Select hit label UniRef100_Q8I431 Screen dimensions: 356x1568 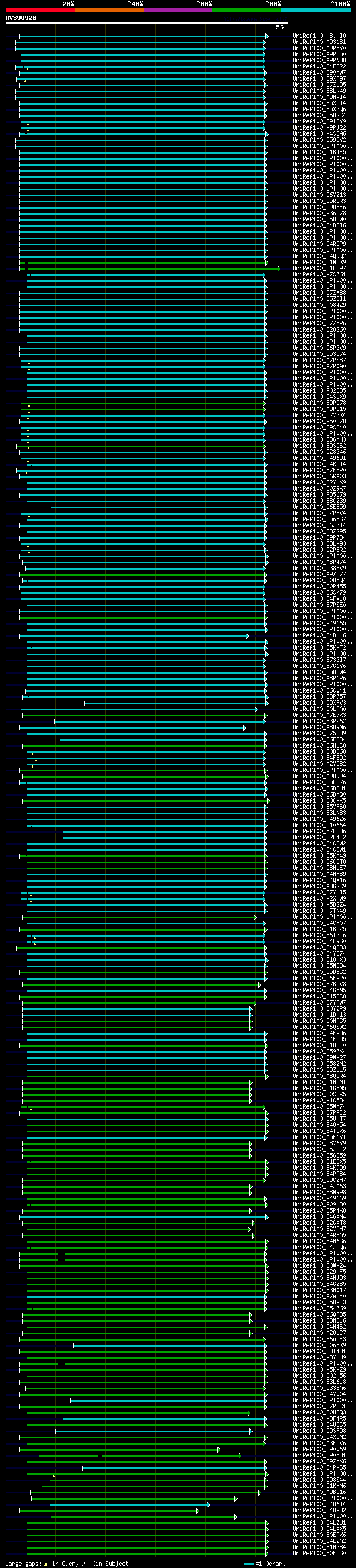point(319,1351)
